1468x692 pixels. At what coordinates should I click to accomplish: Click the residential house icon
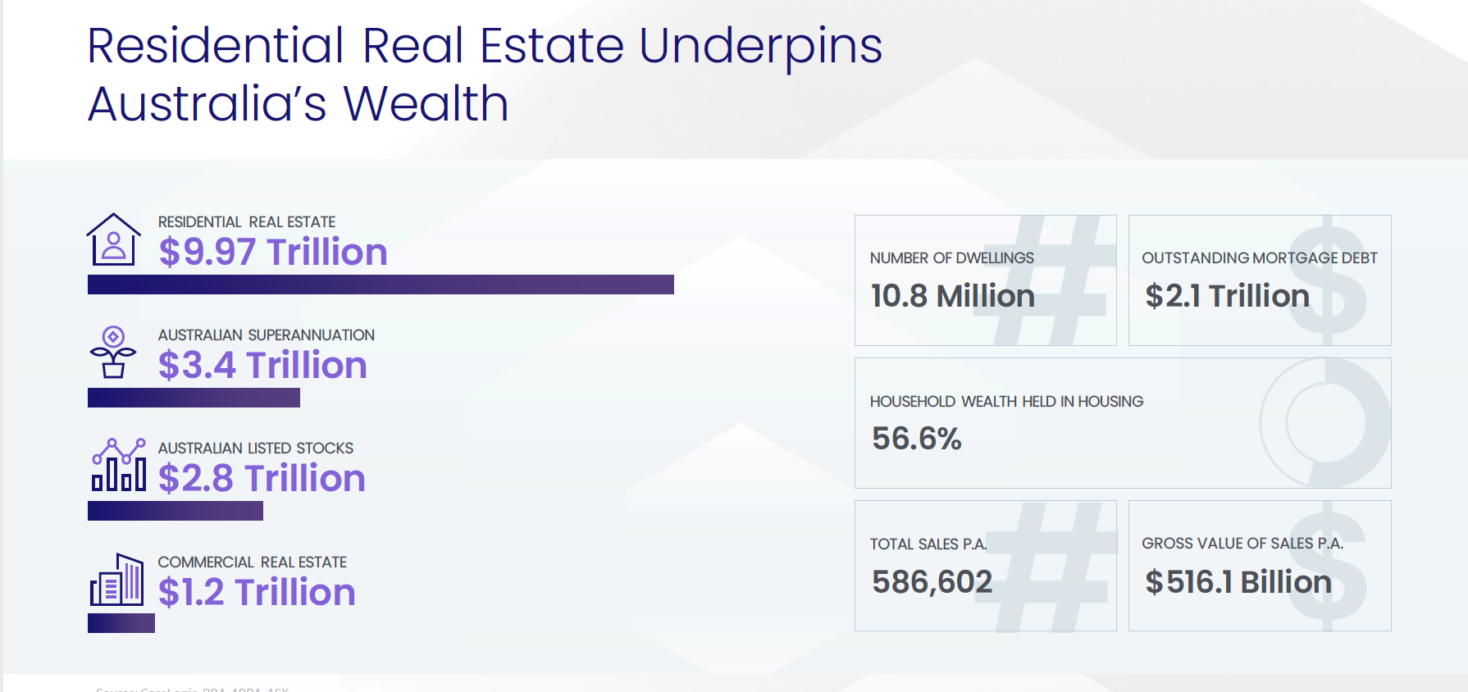(114, 239)
